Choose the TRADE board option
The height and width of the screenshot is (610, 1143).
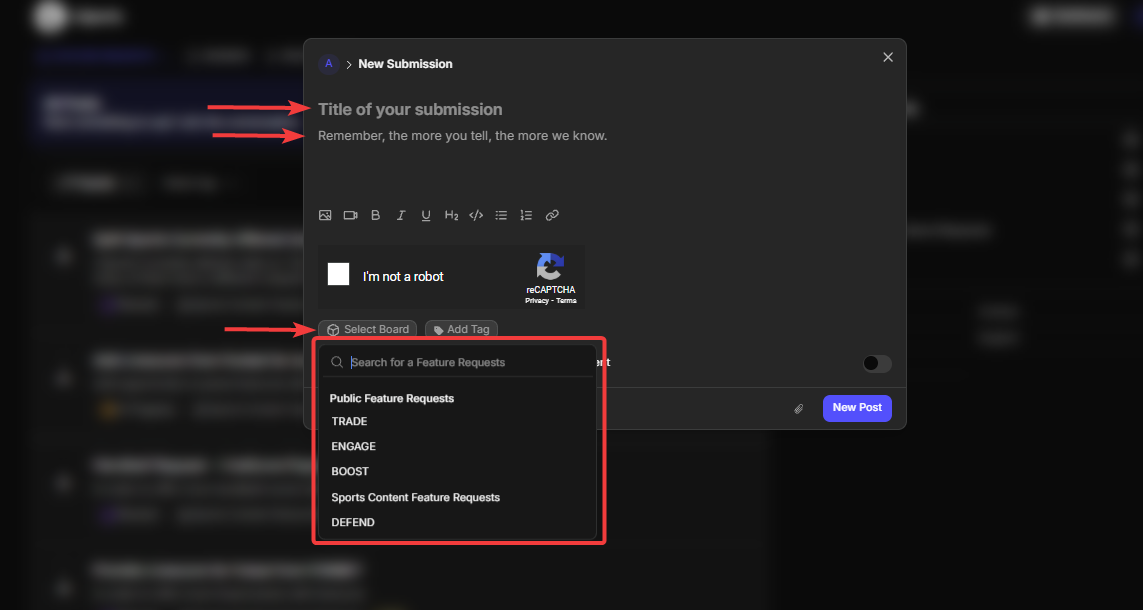350,422
